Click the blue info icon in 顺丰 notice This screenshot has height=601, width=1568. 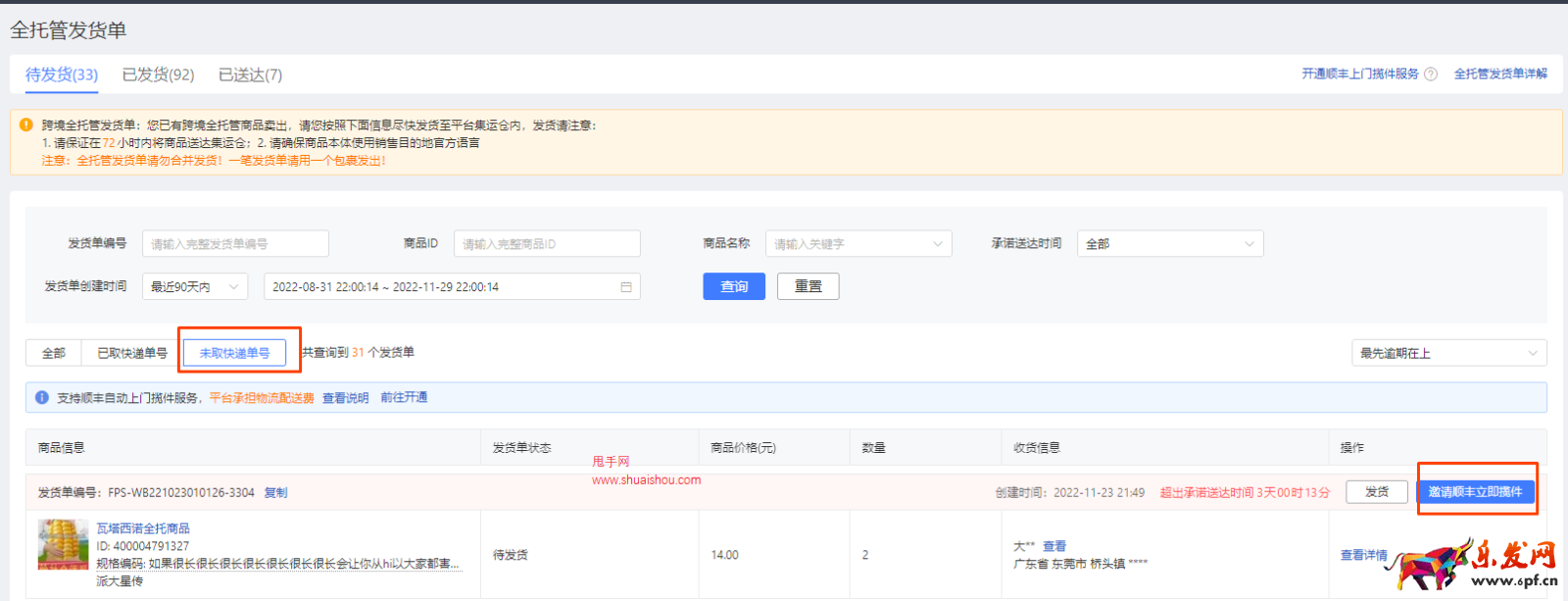(42, 398)
